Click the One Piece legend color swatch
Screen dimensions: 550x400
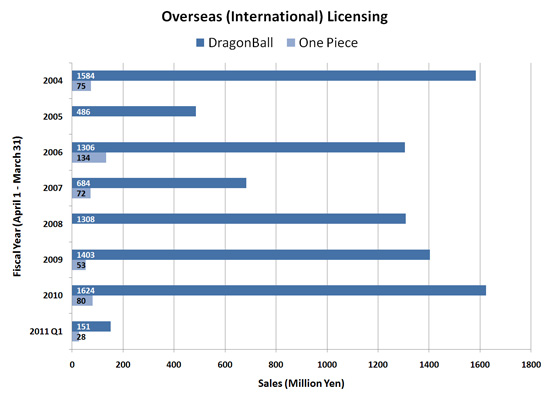point(291,43)
